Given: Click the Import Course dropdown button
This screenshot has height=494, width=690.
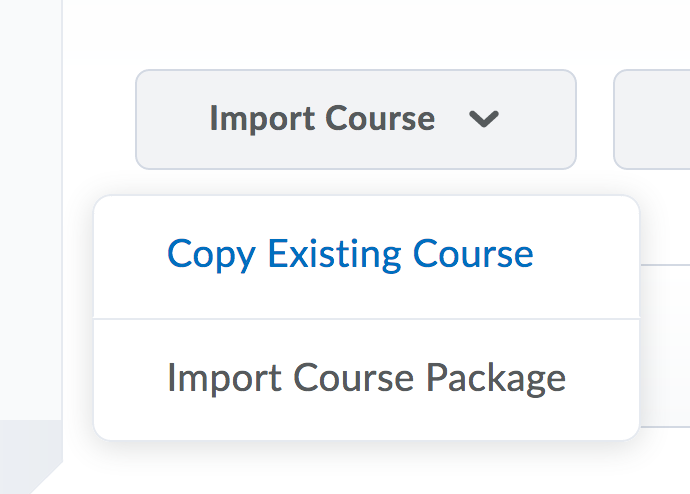Looking at the screenshot, I should click(x=322, y=119).
